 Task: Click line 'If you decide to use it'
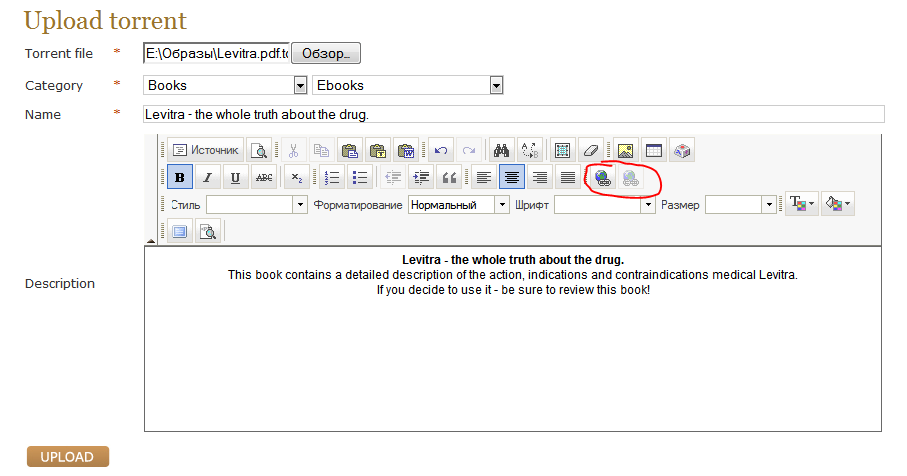tap(513, 290)
